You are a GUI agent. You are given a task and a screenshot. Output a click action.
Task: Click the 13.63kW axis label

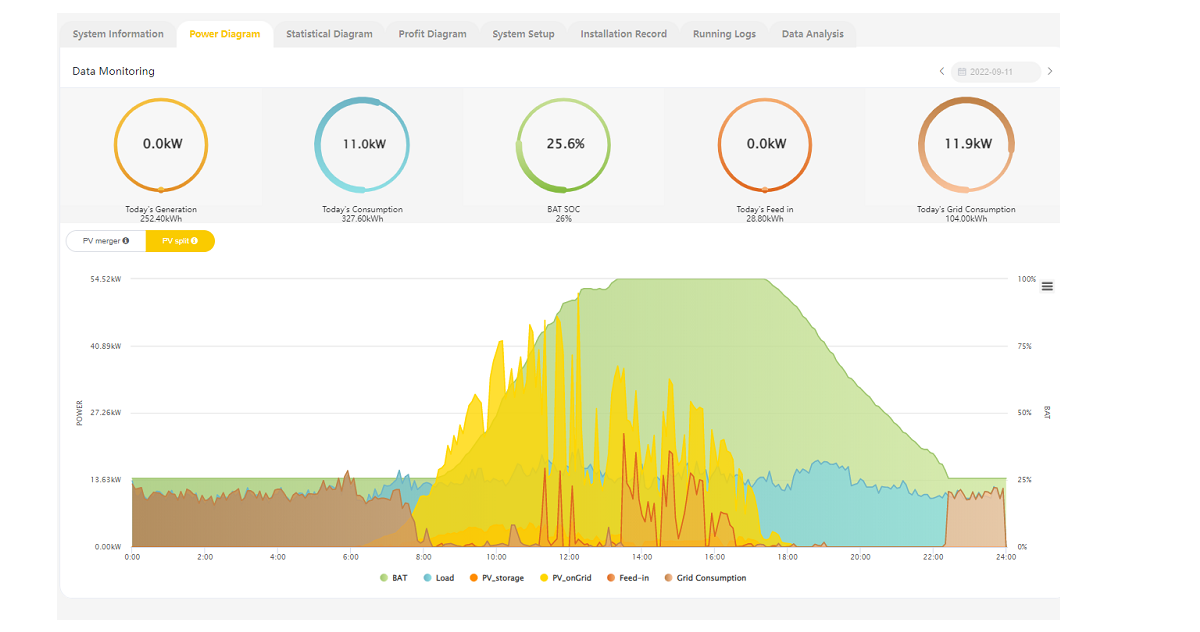[106, 480]
